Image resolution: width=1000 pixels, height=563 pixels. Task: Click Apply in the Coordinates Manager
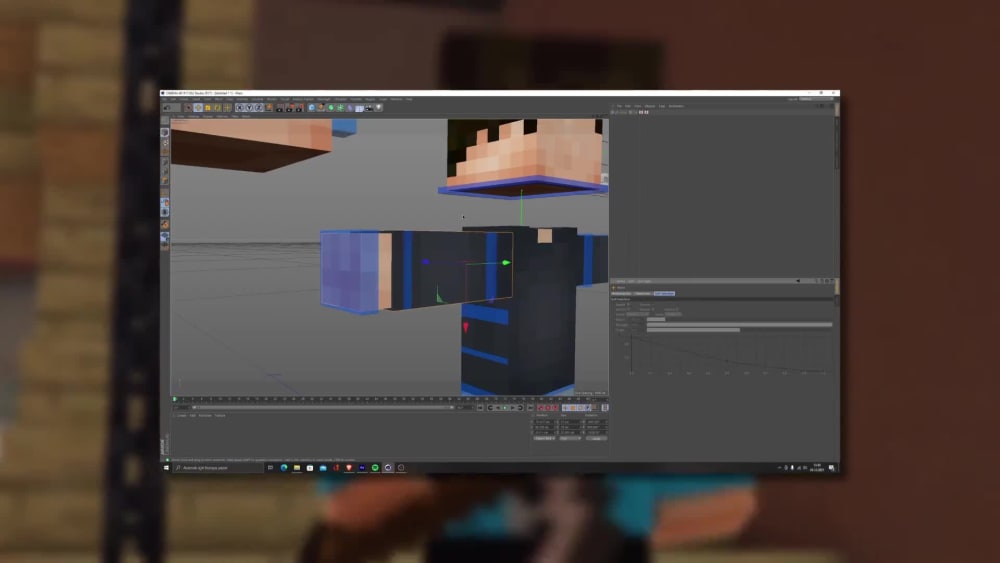pos(596,438)
